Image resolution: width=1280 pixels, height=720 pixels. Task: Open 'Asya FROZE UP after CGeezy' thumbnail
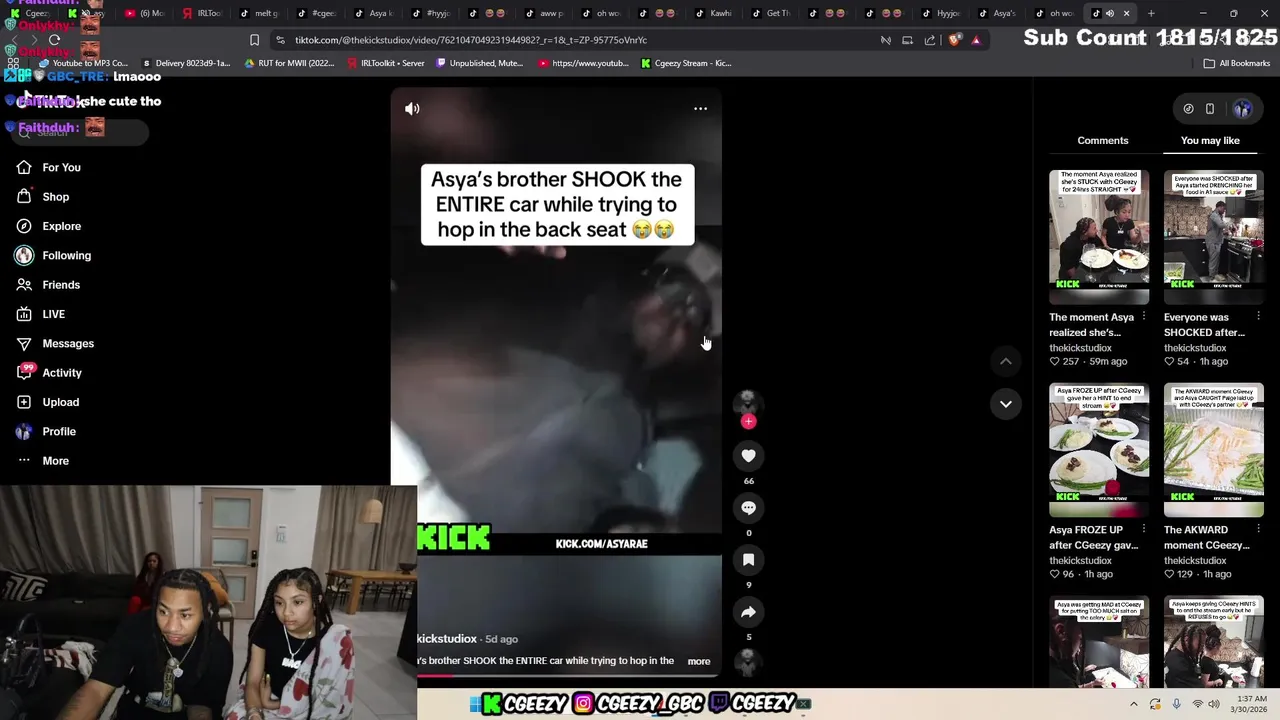(1099, 450)
